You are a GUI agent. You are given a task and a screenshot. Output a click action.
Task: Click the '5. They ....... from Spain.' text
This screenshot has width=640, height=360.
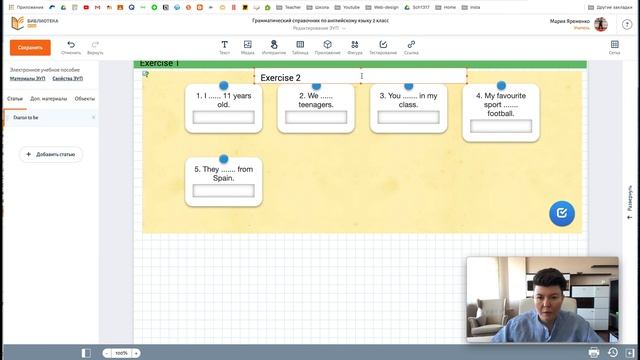pos(224,173)
